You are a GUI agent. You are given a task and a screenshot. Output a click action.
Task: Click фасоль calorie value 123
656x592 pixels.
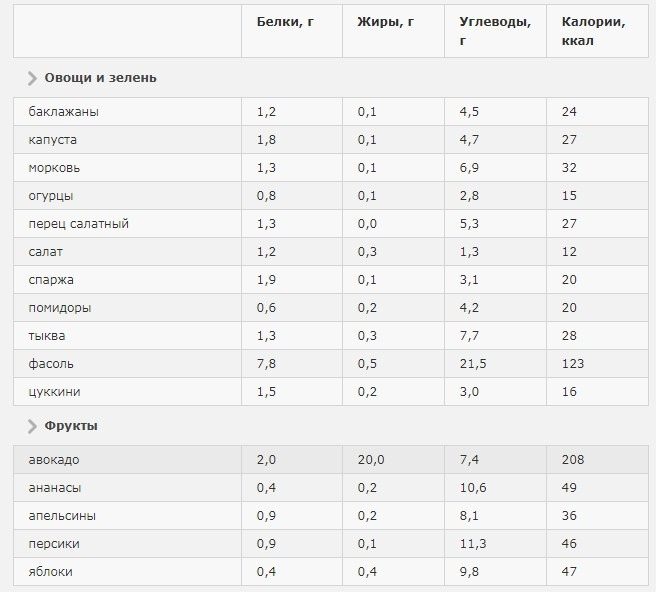click(x=573, y=364)
